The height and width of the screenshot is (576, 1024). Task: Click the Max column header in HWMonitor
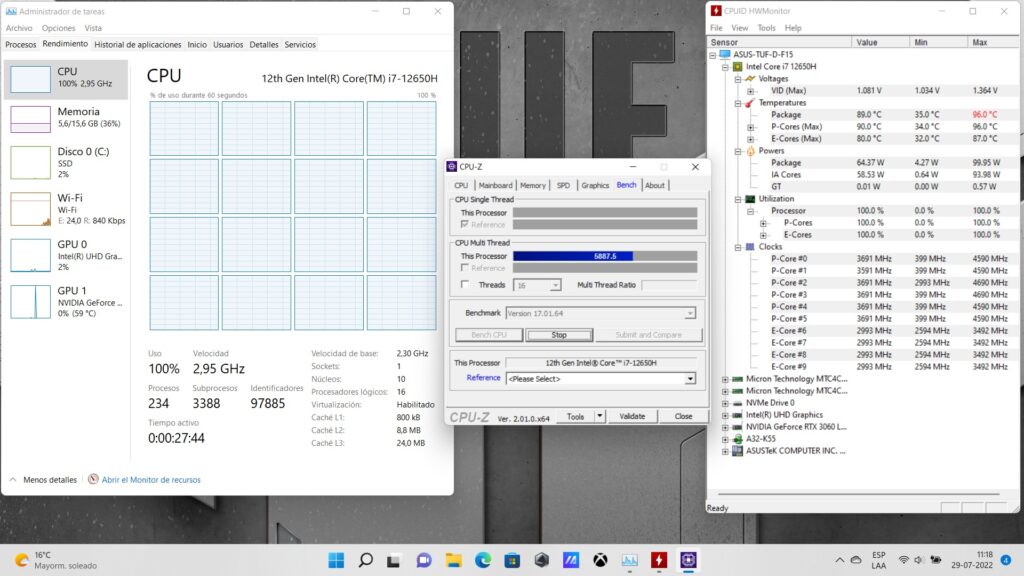993,42
